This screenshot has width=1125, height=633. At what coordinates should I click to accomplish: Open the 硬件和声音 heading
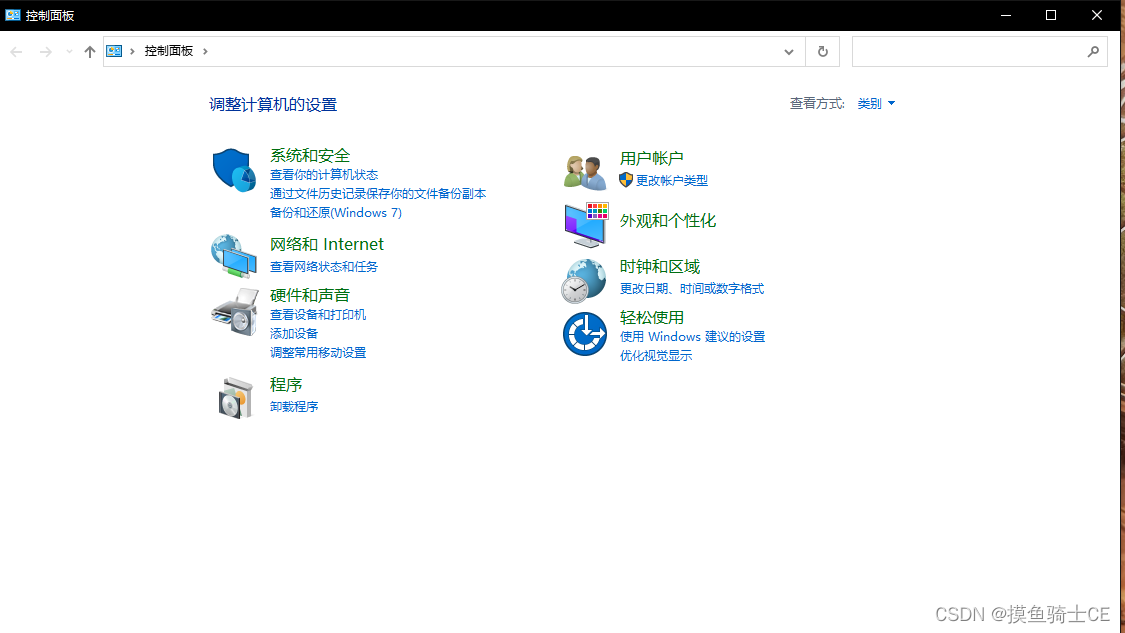(310, 295)
